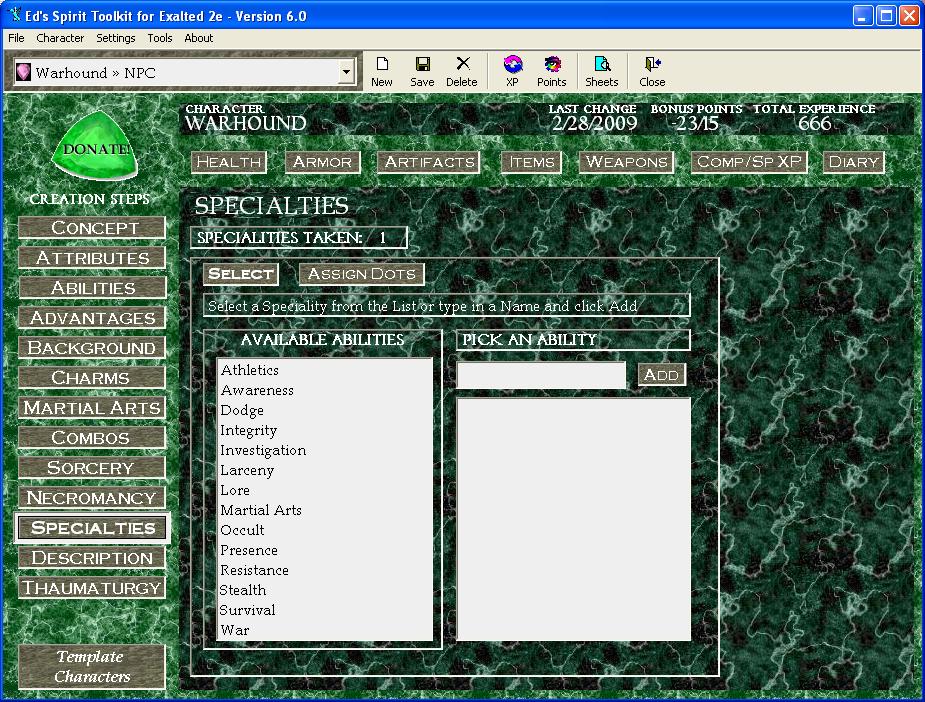This screenshot has width=925, height=702.
Task: Open the Settings menu
Action: (x=116, y=38)
